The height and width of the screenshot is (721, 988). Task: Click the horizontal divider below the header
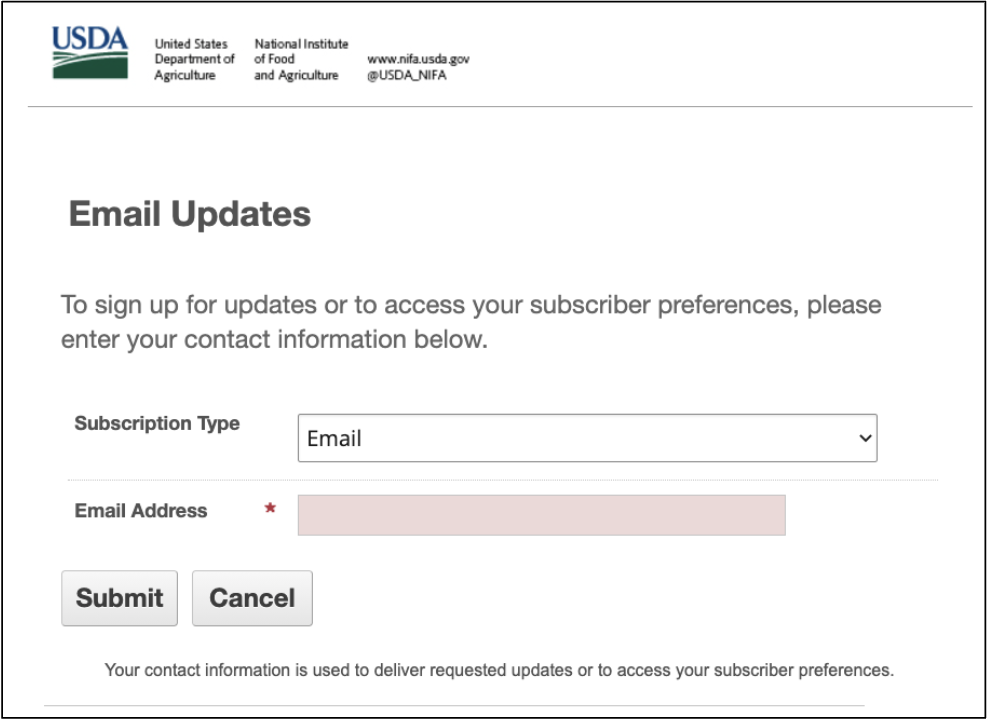tap(500, 106)
